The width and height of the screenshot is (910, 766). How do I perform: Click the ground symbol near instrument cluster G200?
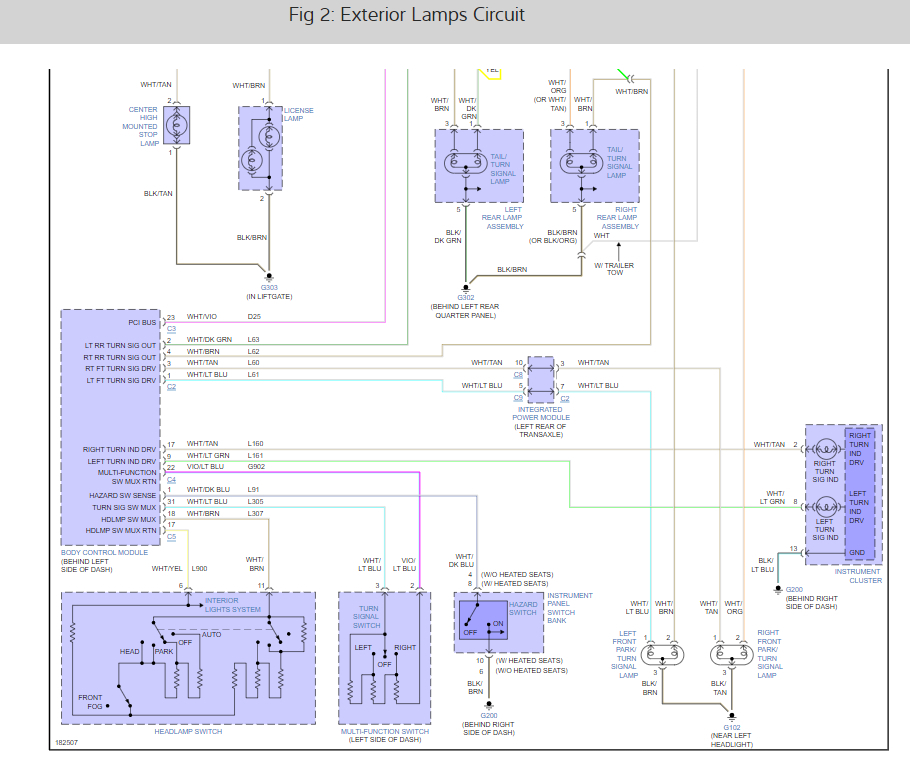point(778,589)
